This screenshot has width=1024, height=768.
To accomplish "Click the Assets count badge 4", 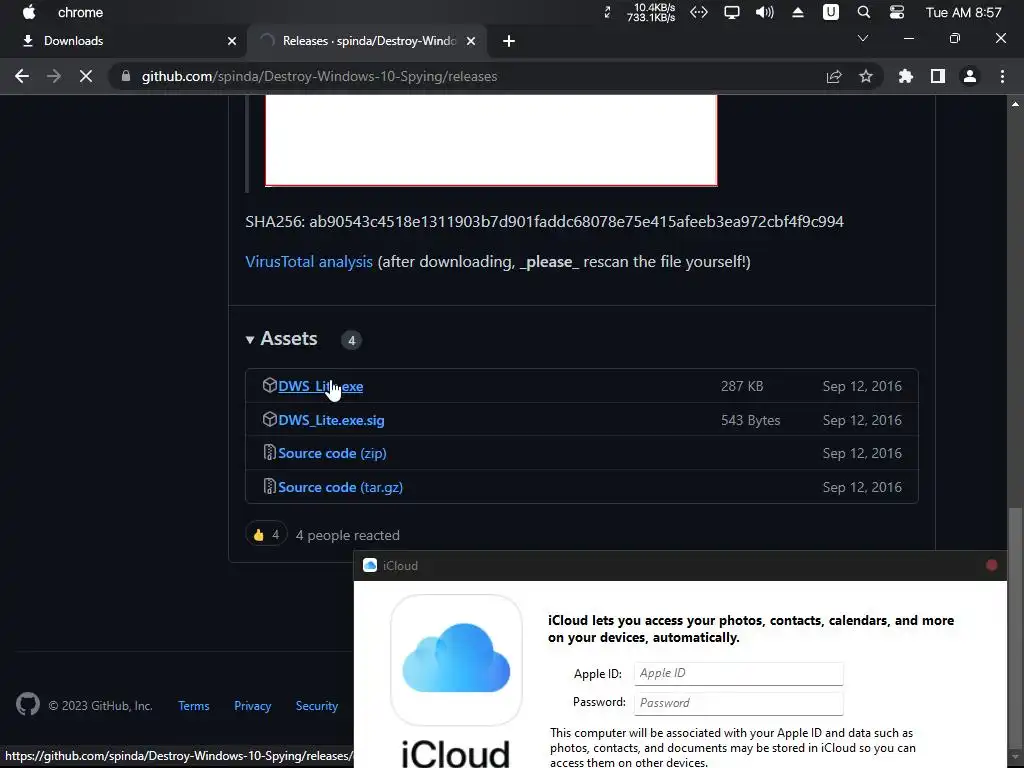I will (x=351, y=340).
